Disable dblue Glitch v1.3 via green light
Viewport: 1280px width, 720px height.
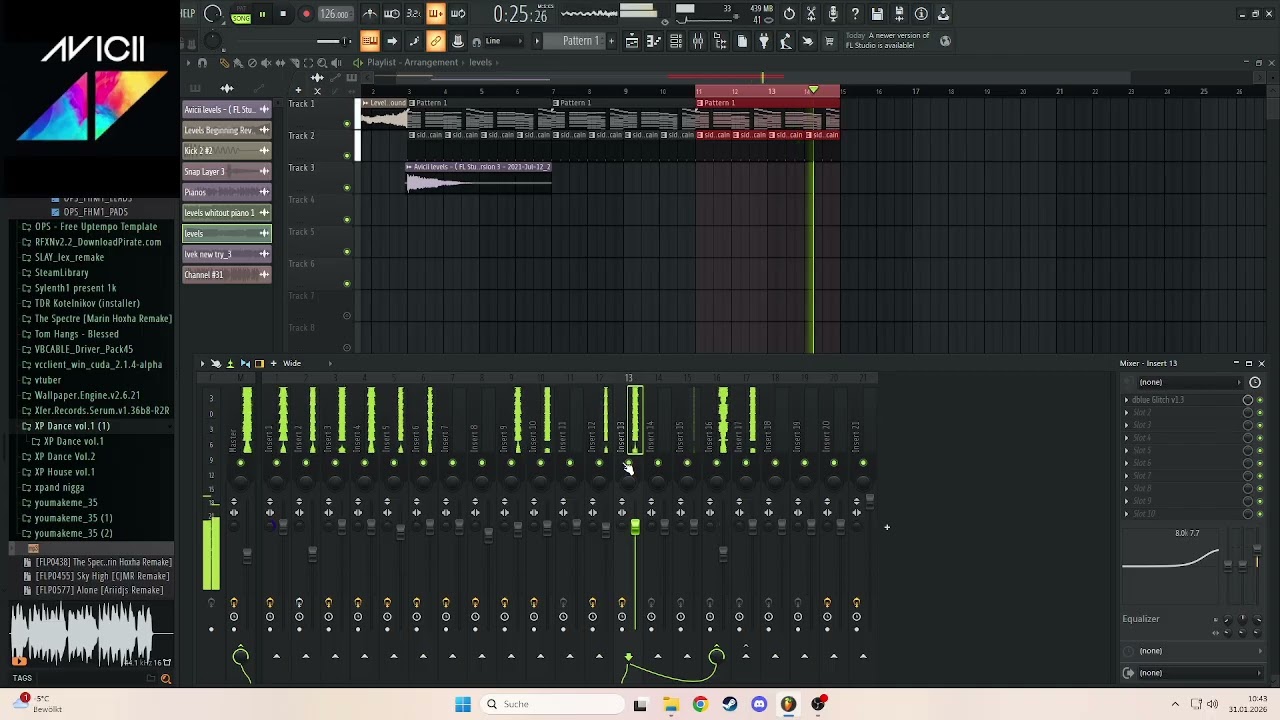(1260, 400)
